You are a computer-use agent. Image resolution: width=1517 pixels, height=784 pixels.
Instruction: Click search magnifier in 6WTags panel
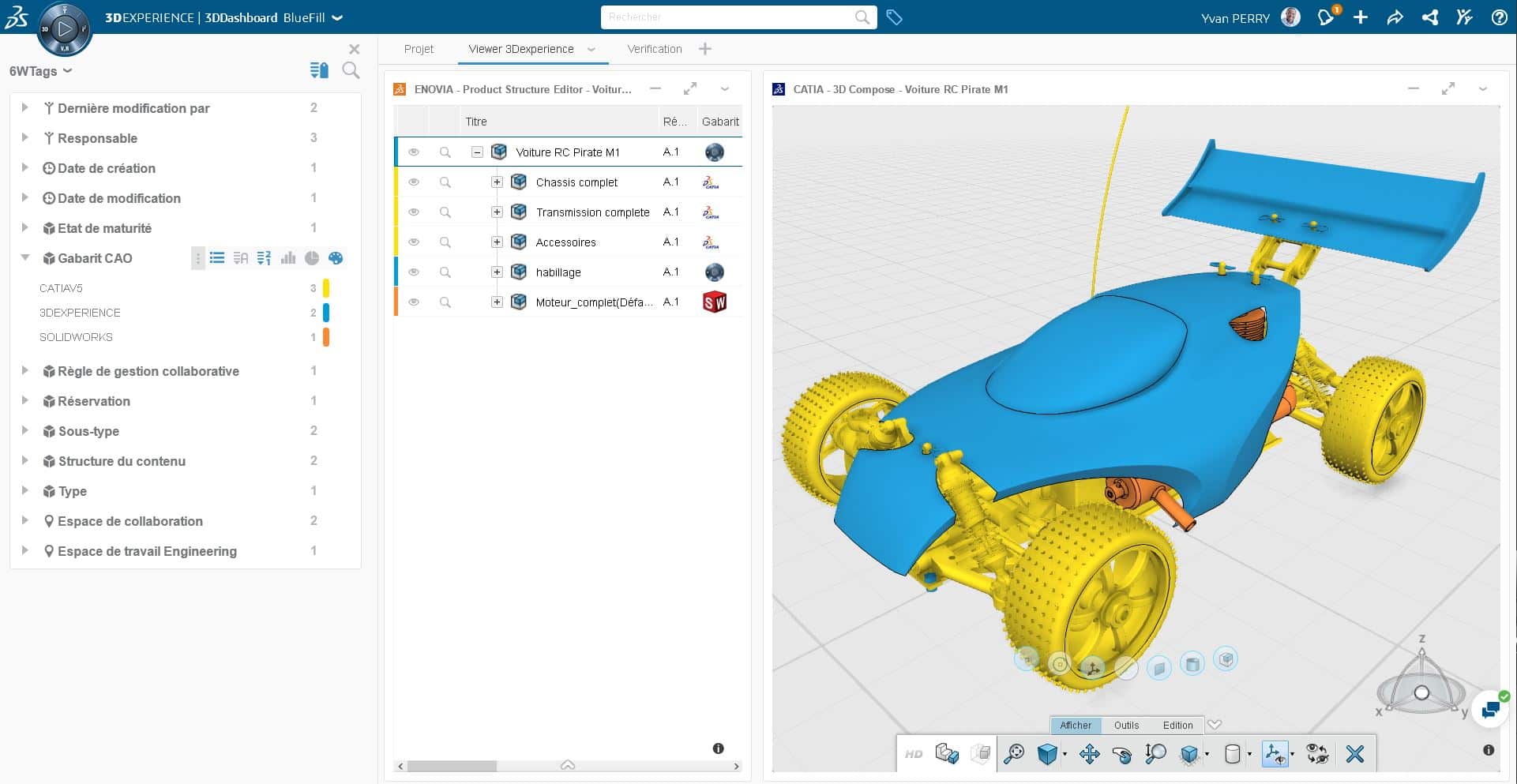tap(351, 70)
